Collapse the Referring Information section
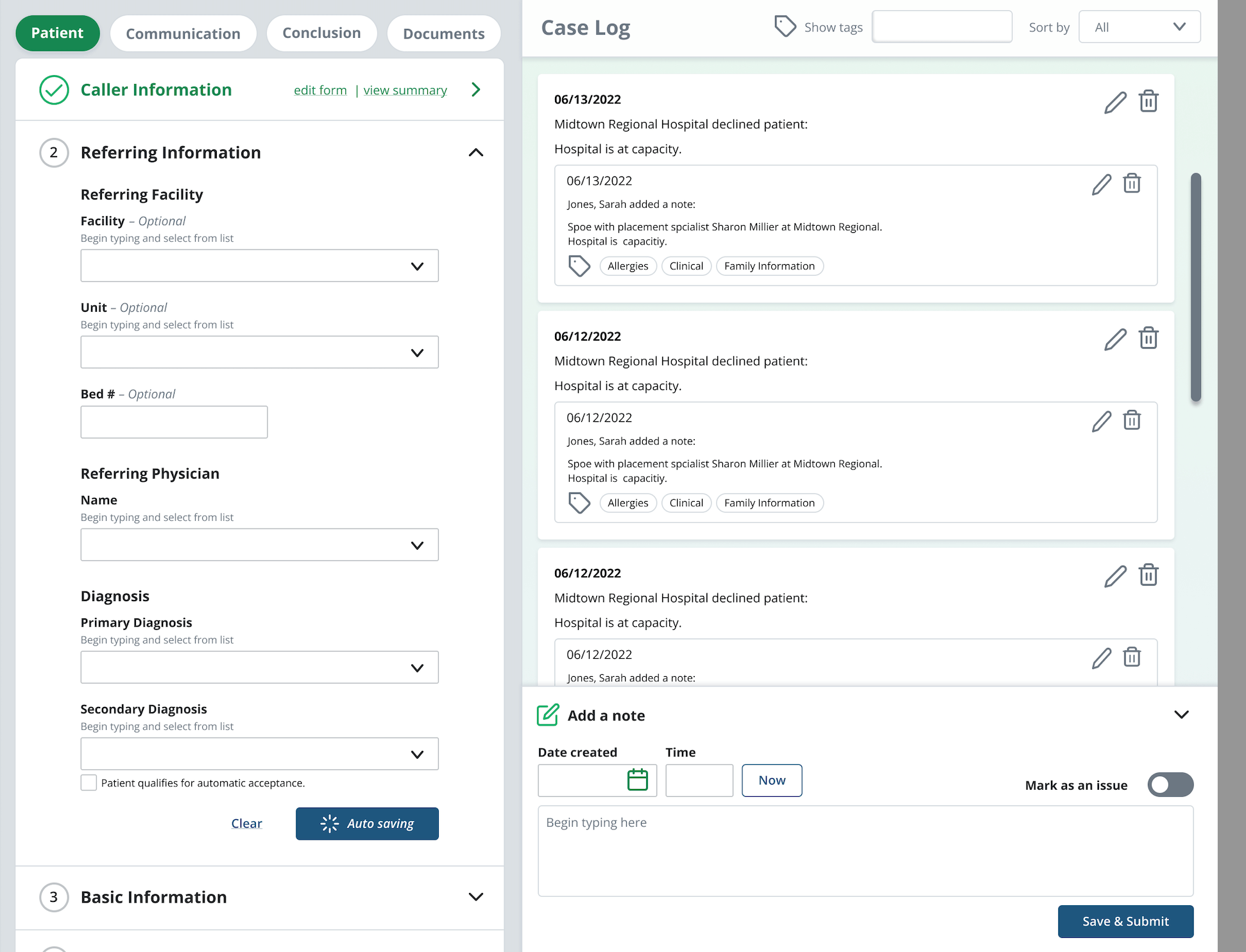The height and width of the screenshot is (952, 1246). pyautogui.click(x=476, y=153)
